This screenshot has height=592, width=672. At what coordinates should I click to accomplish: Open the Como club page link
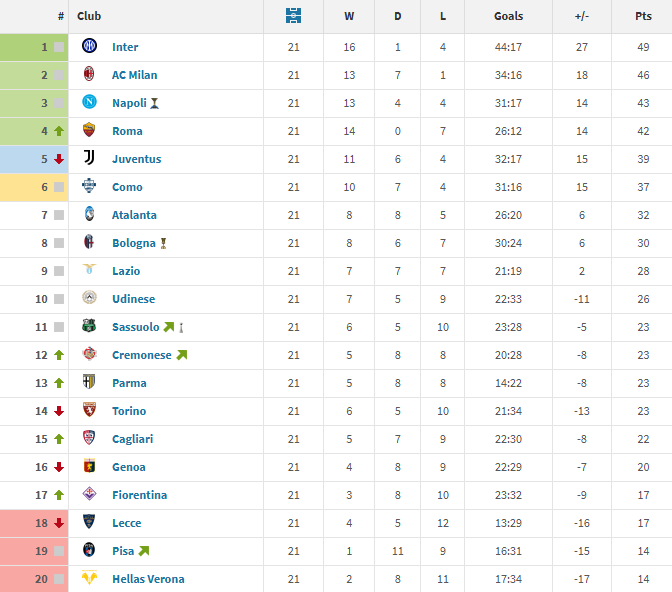(127, 187)
